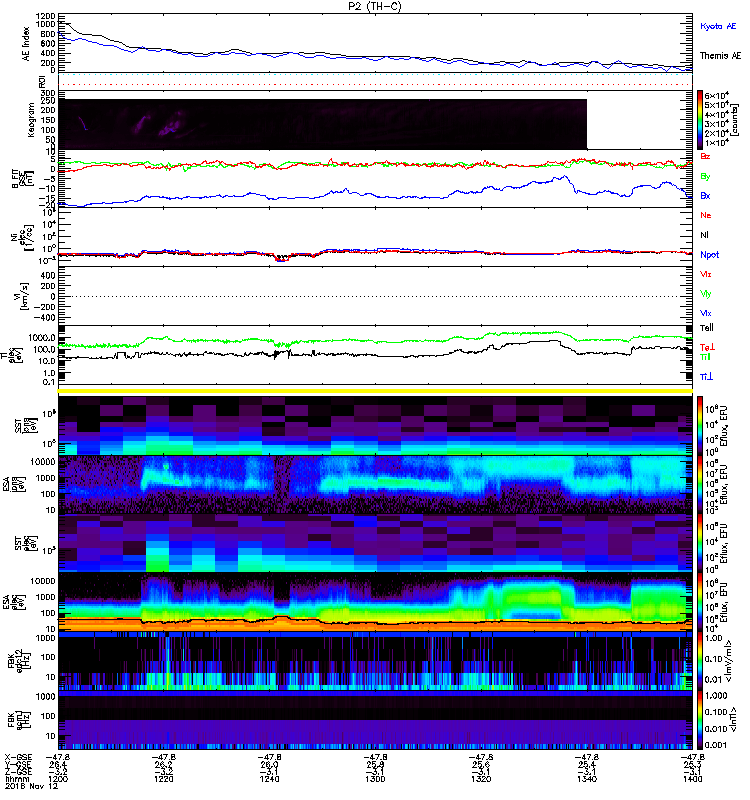750x800 pixels.
Task: Click the blue Bx legend label
Action: [705, 196]
